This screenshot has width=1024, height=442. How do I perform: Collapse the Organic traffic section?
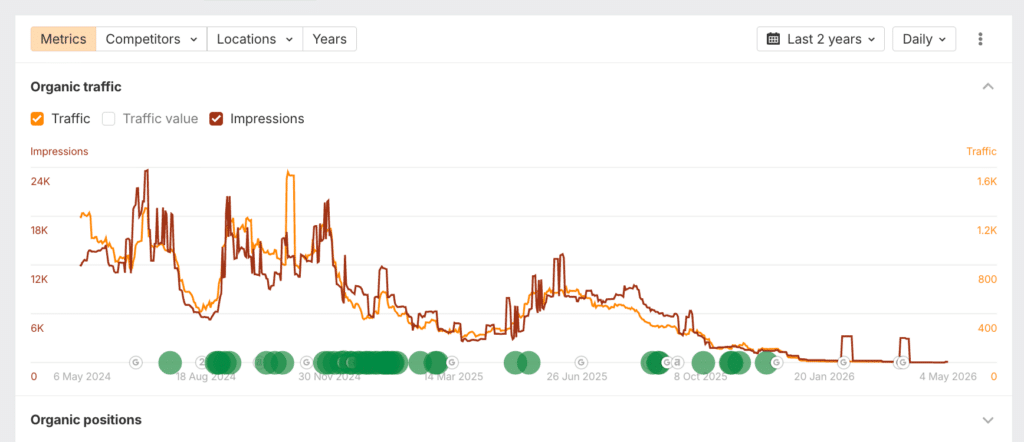tap(988, 86)
